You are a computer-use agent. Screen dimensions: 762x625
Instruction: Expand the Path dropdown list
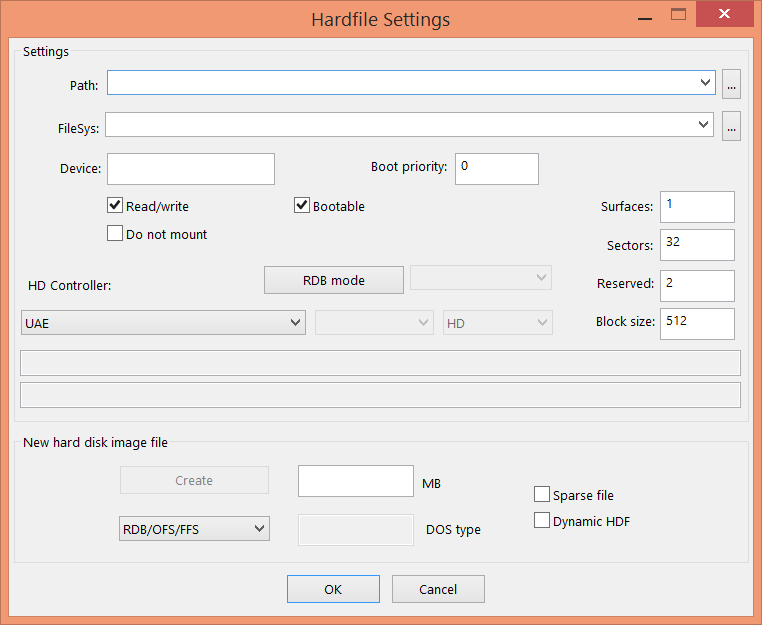706,83
